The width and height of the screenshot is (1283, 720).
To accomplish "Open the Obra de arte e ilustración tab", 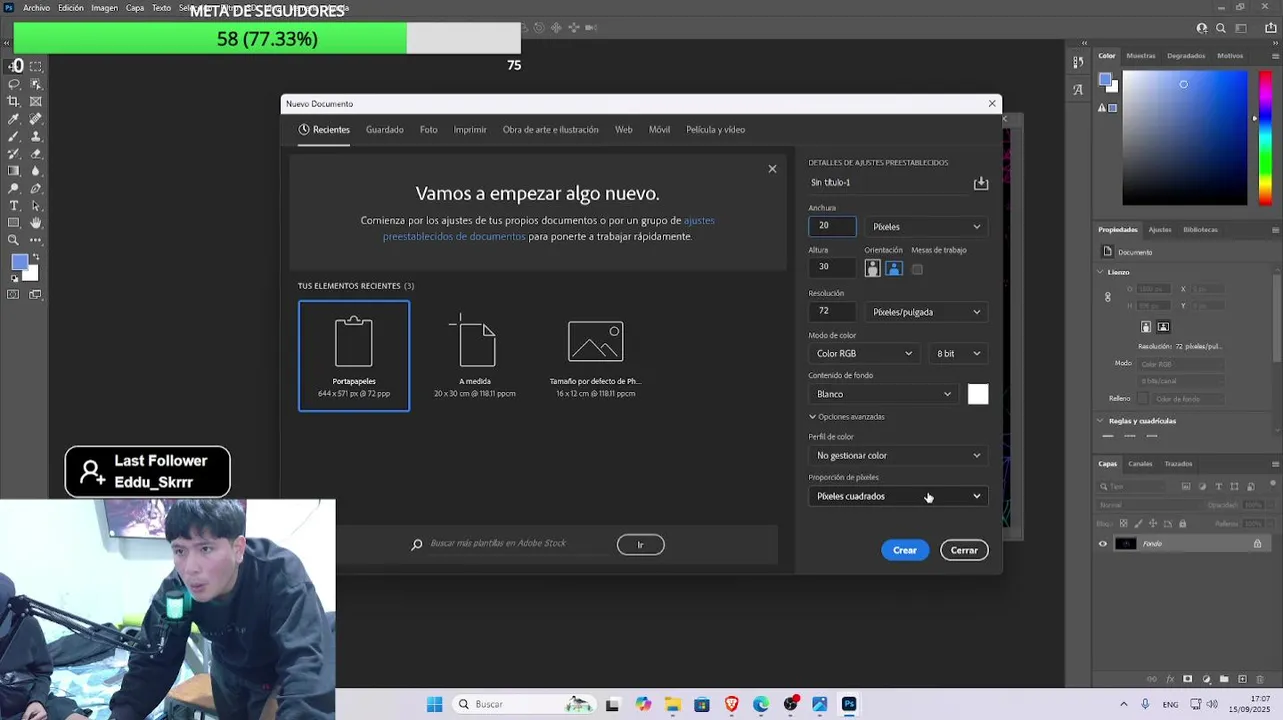I will (550, 130).
